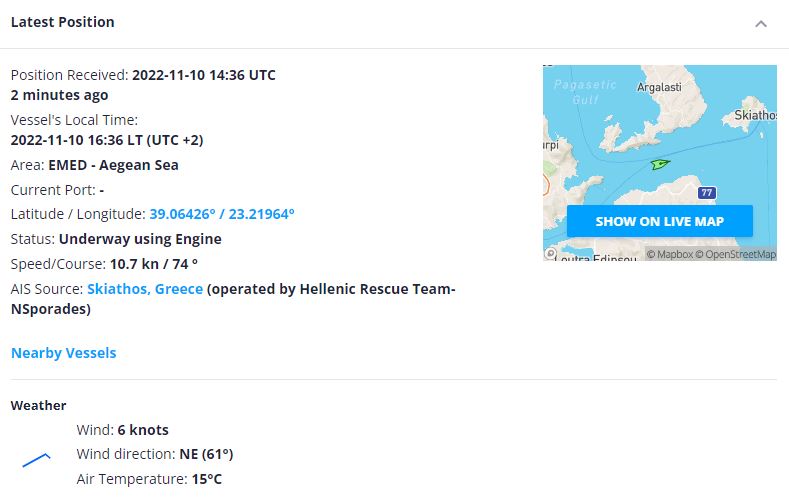
Task: Click the EMED - Aegean Sea area text
Action: (114, 165)
